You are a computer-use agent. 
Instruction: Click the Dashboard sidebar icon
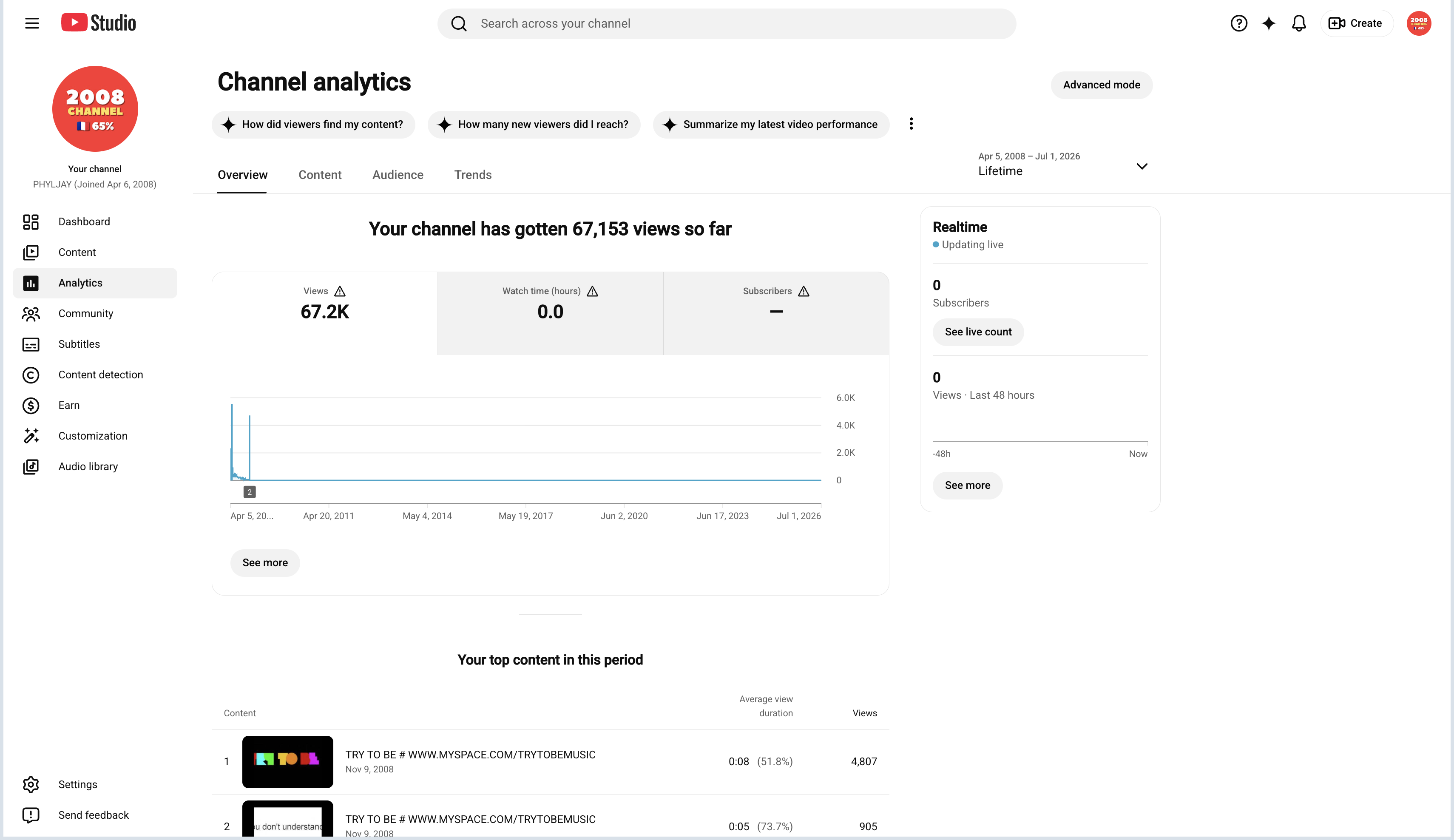tap(31, 221)
